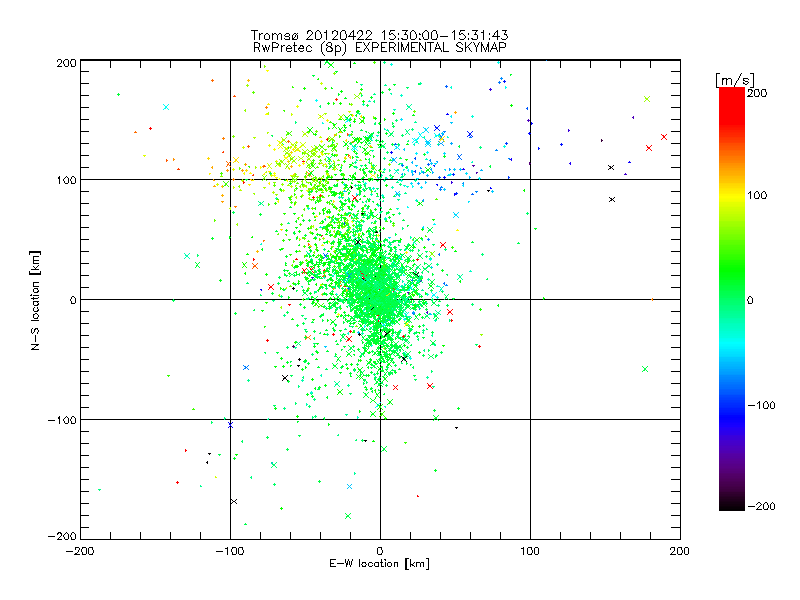This screenshot has width=800, height=600.
Task: Click the '0' tick label on the N-S axis
Action: click(x=73, y=300)
